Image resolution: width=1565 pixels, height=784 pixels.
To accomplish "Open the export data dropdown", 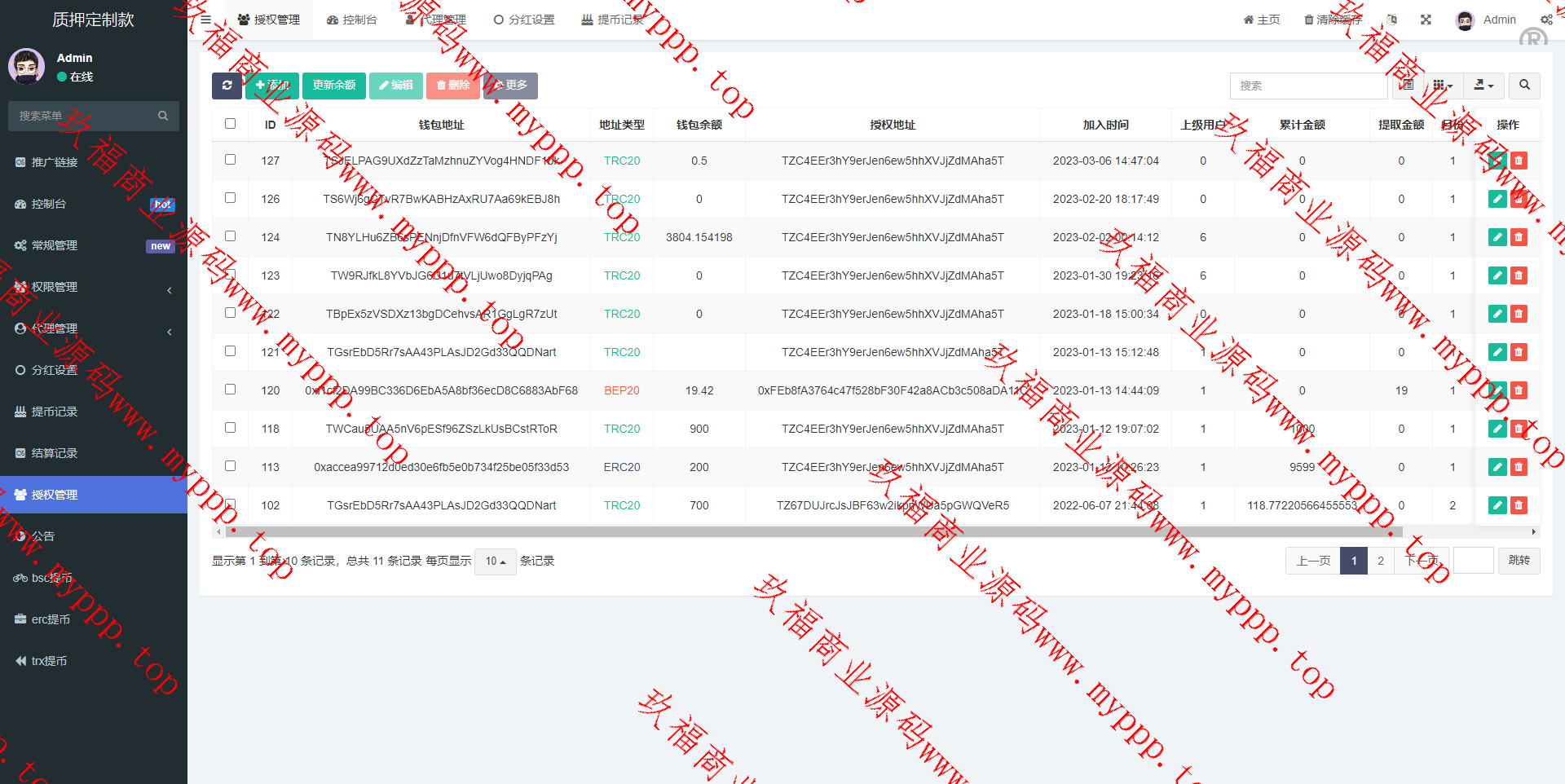I will point(1483,86).
